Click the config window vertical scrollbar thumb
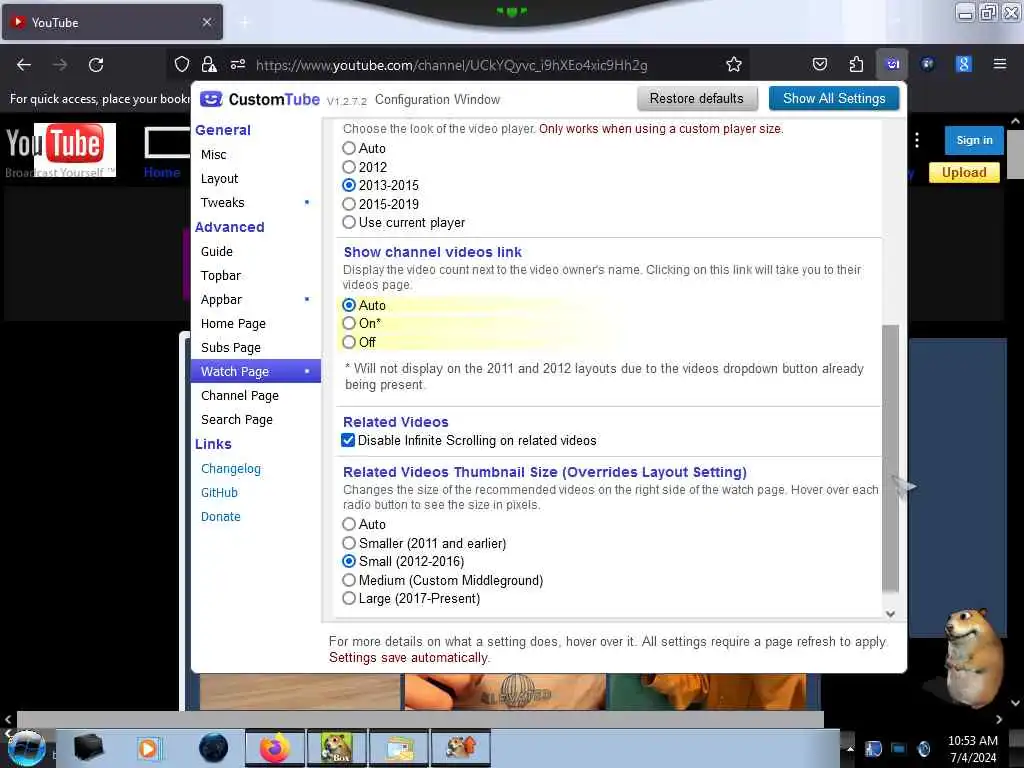 pos(890,457)
